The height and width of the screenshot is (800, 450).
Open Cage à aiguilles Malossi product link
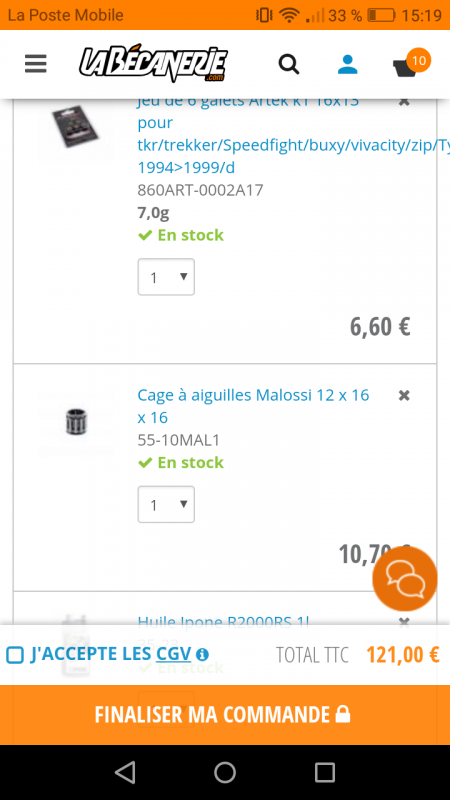point(253,406)
